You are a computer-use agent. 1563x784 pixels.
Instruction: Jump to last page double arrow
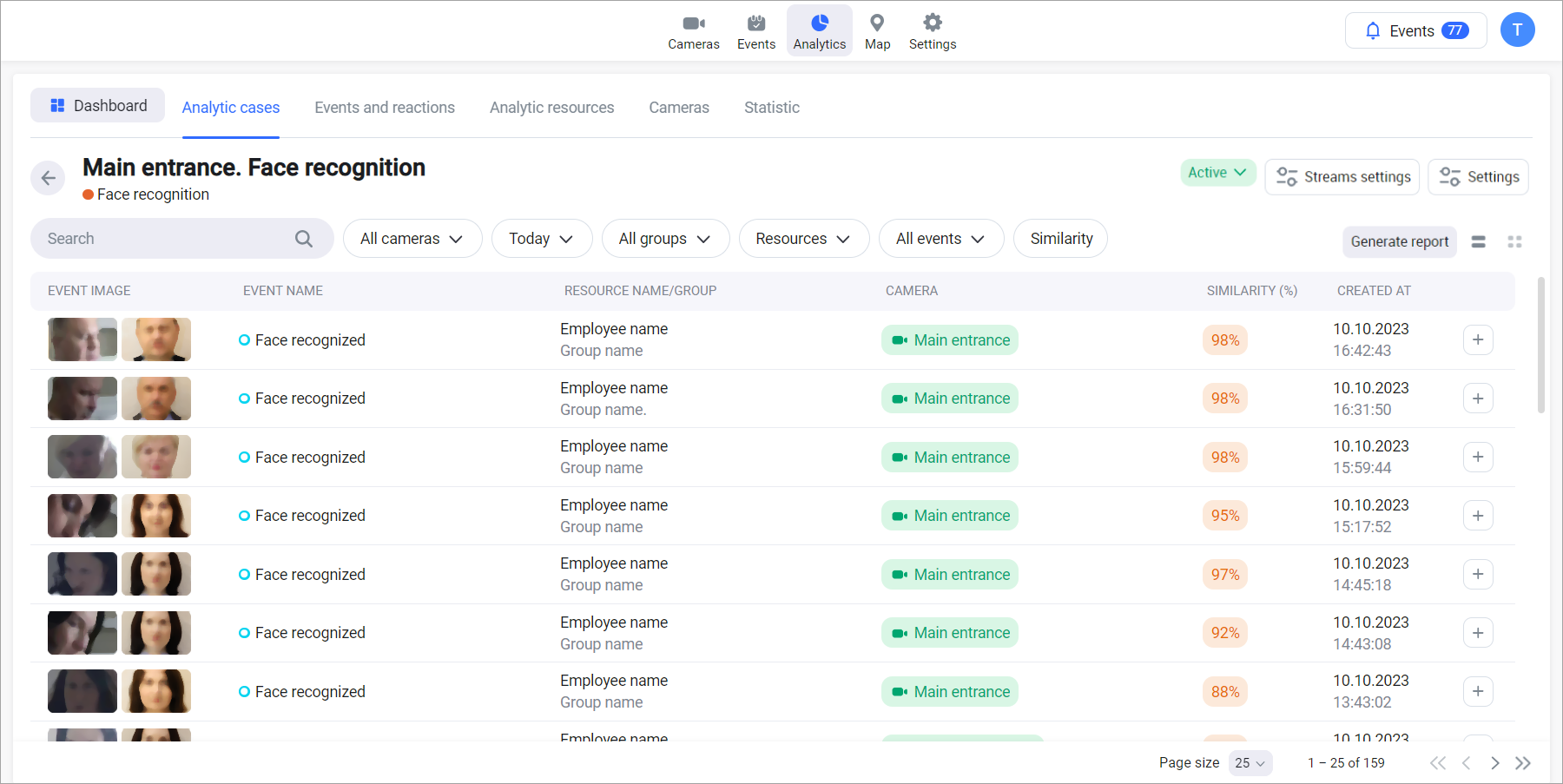tap(1522, 763)
